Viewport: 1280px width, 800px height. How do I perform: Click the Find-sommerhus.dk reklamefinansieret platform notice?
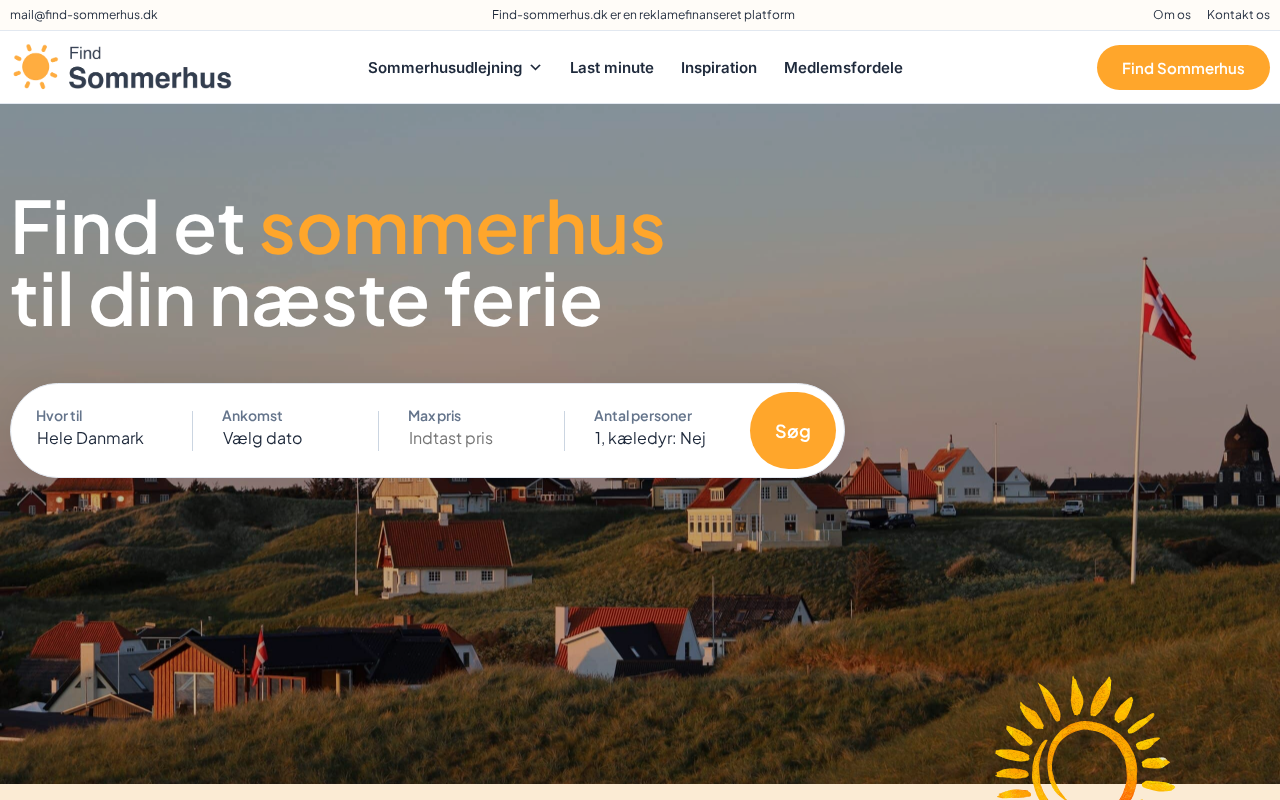[643, 14]
